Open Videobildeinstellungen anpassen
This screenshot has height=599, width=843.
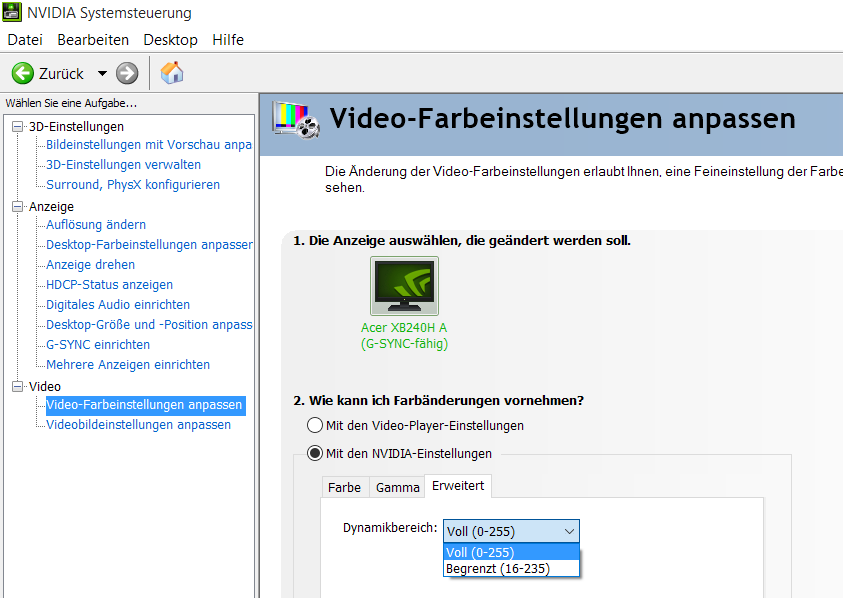138,425
